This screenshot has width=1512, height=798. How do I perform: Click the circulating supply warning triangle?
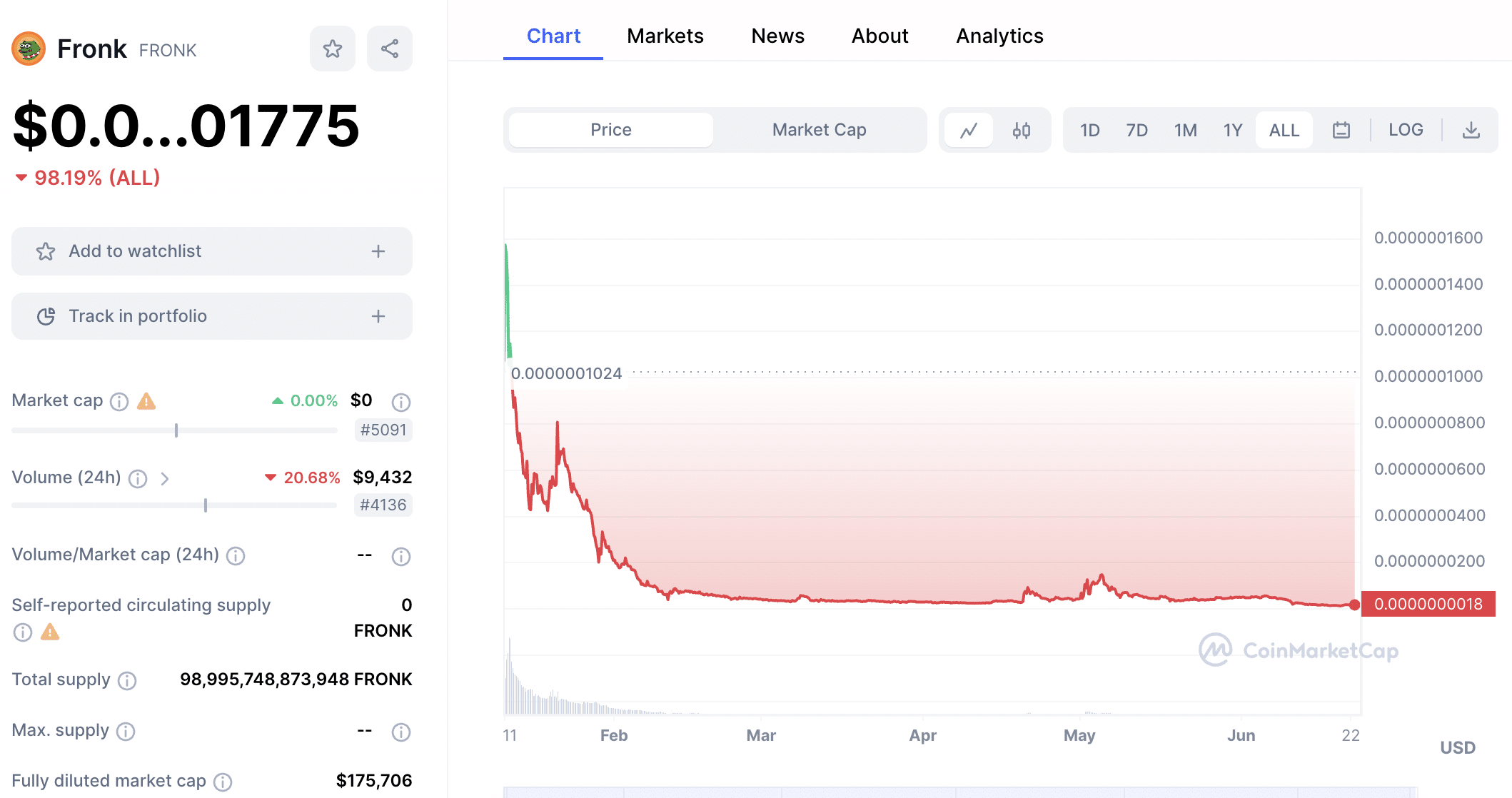pyautogui.click(x=50, y=632)
